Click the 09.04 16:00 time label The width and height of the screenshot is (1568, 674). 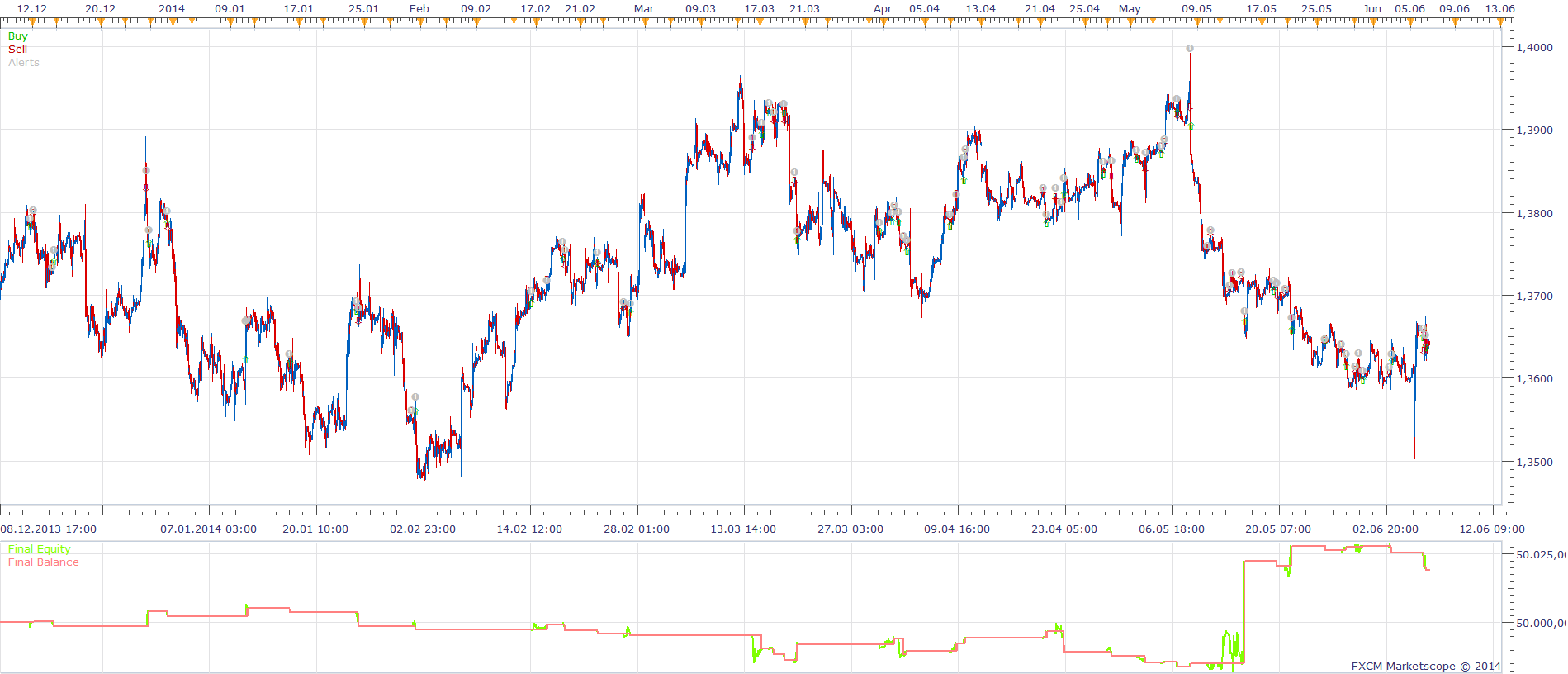coord(957,529)
